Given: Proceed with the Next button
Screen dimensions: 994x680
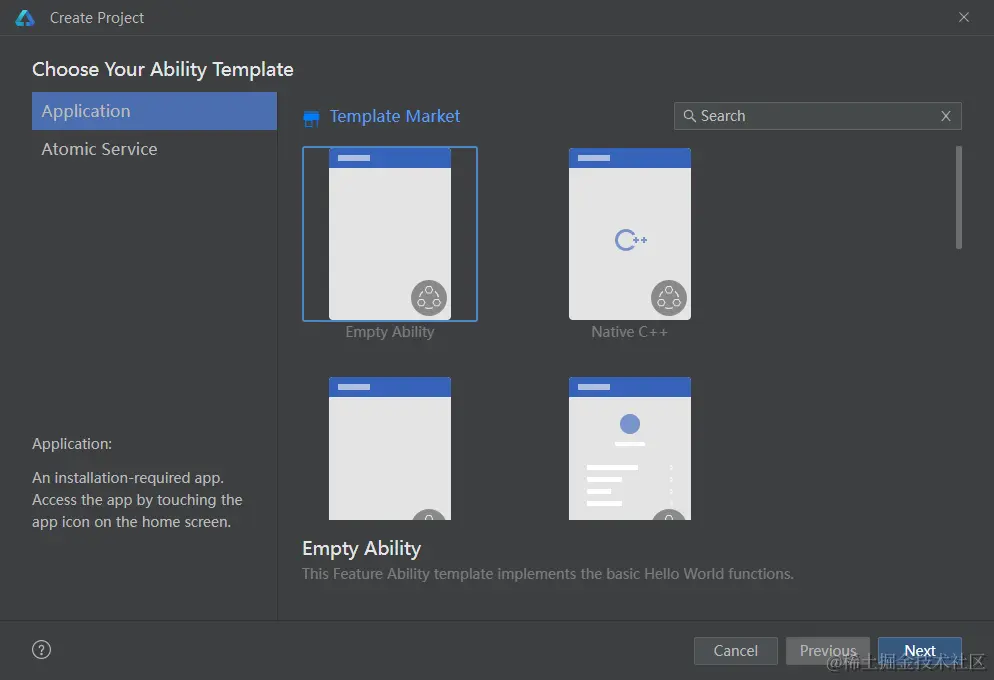Looking at the screenshot, I should pos(920,651).
